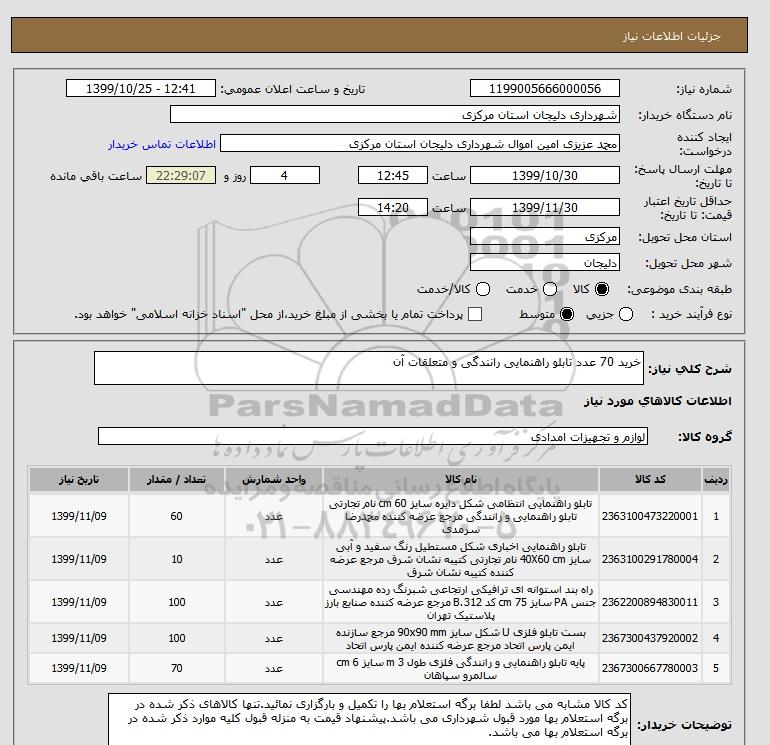Click row 3 product name traffic bollard PA
Image resolution: width=770 pixels, height=745 pixels.
pyautogui.click(x=461, y=602)
